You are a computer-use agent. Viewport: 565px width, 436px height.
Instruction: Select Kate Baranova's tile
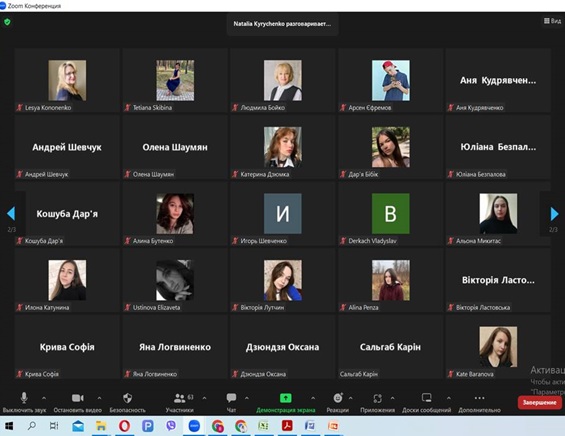tap(498, 347)
